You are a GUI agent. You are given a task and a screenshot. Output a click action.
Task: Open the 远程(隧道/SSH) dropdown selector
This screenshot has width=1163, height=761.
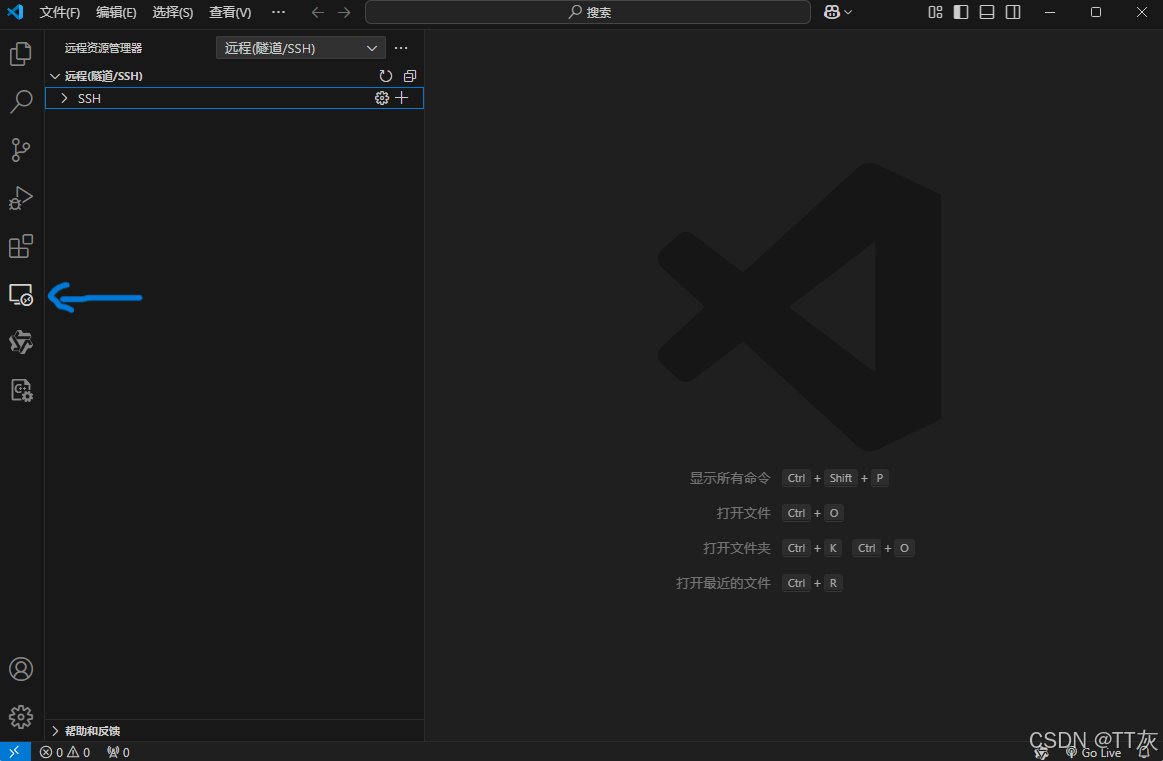point(300,48)
